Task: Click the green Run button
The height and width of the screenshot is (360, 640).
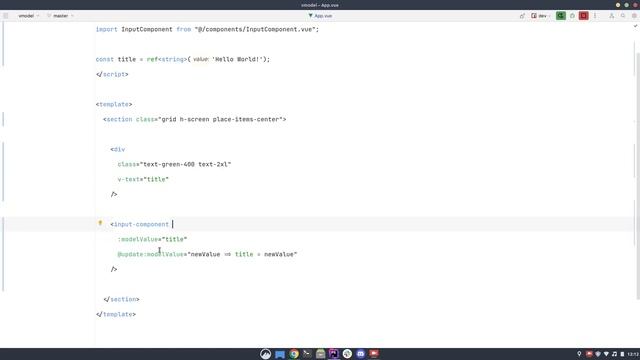Action: click(561, 16)
